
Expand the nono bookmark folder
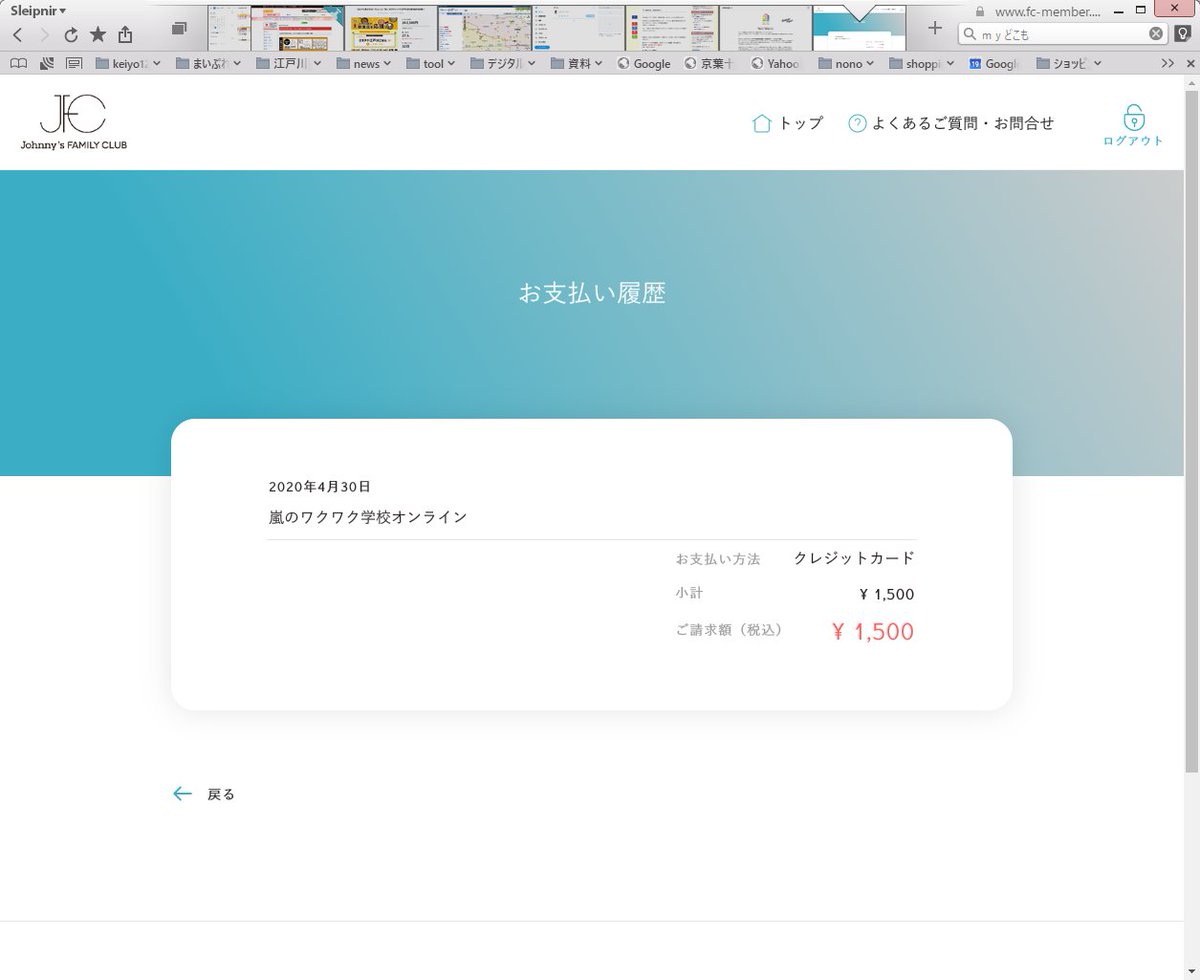(x=845, y=63)
